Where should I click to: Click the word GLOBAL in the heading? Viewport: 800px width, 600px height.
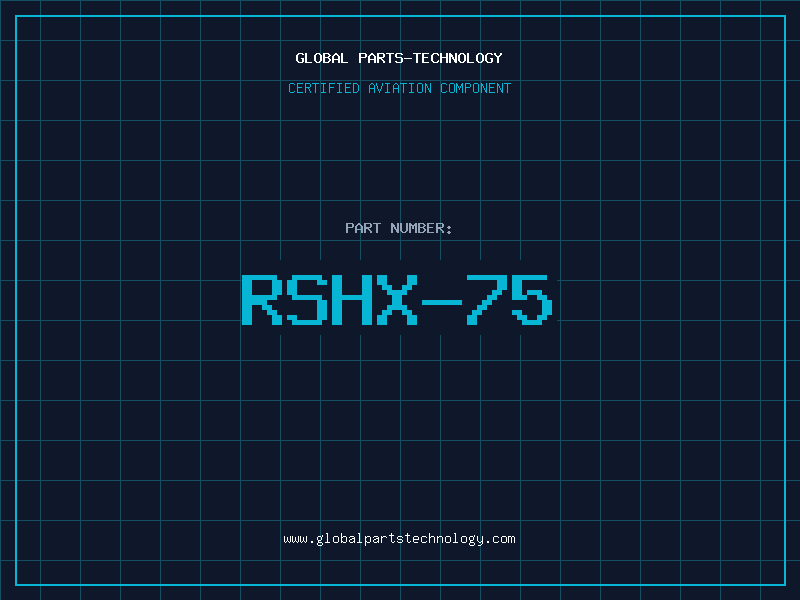pos(321,58)
